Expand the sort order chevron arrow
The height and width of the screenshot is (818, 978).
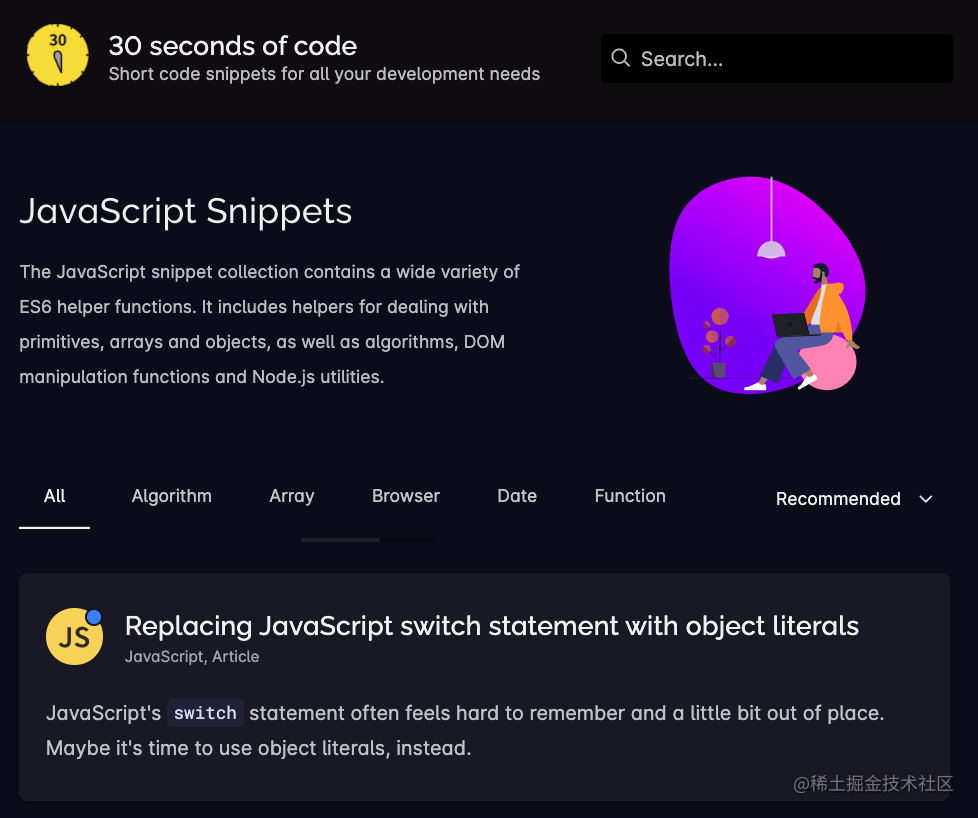click(925, 499)
